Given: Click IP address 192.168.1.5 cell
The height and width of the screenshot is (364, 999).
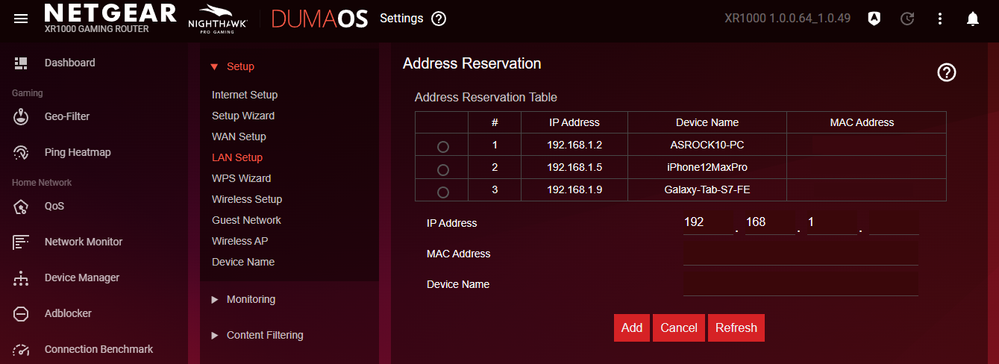Looking at the screenshot, I should (574, 168).
